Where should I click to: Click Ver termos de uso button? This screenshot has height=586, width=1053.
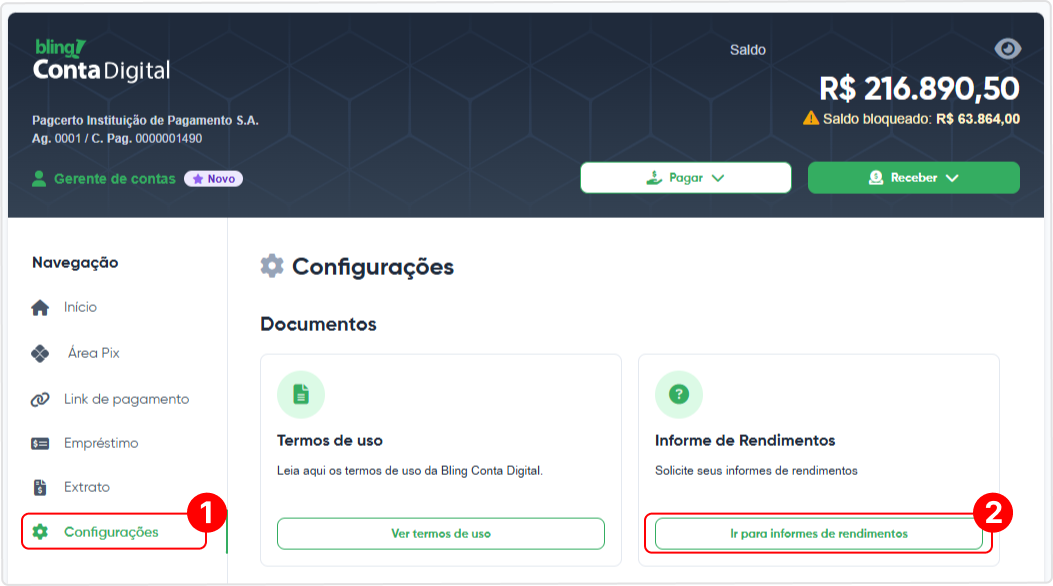click(441, 534)
